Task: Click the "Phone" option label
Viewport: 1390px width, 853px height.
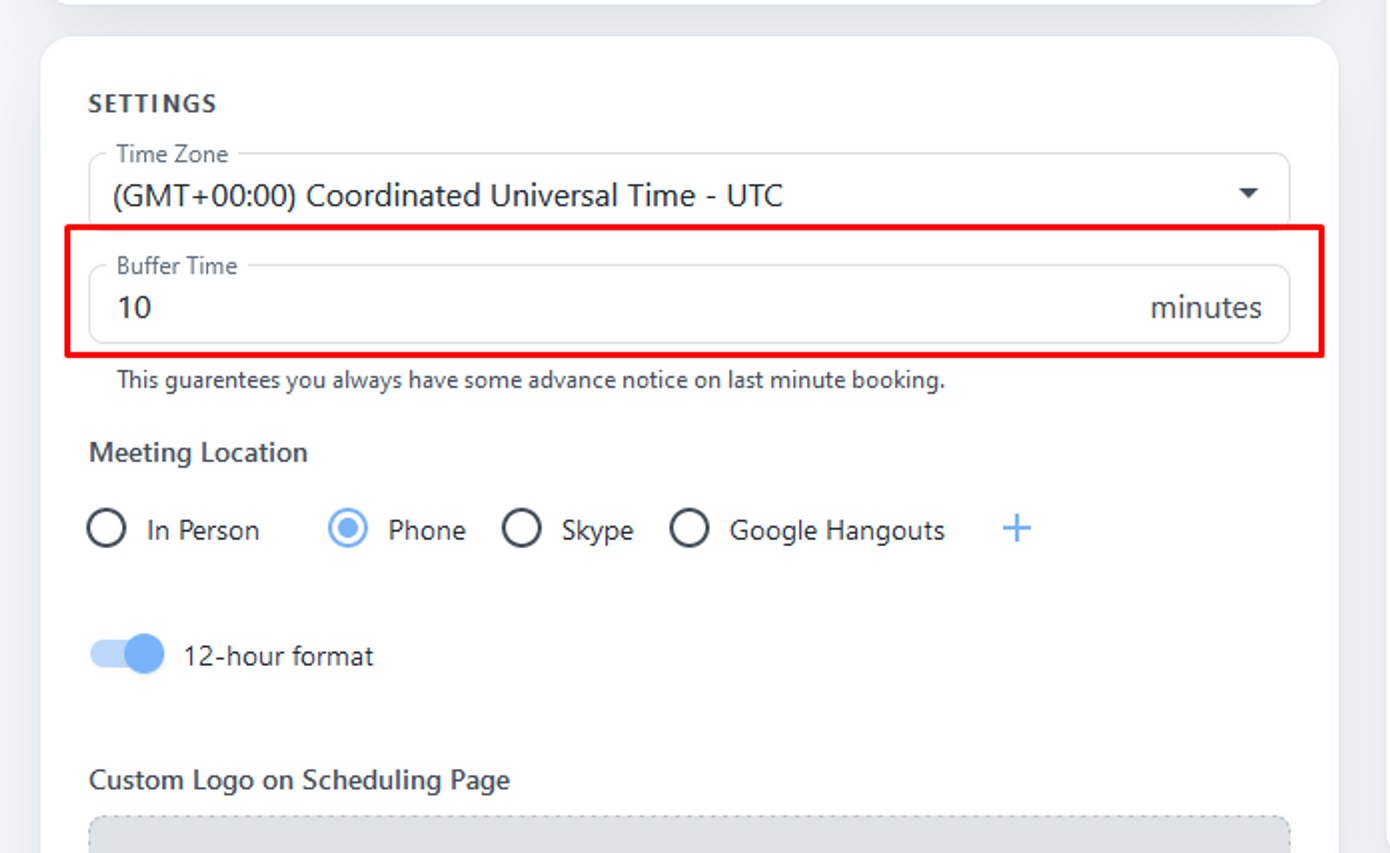Action: click(427, 530)
